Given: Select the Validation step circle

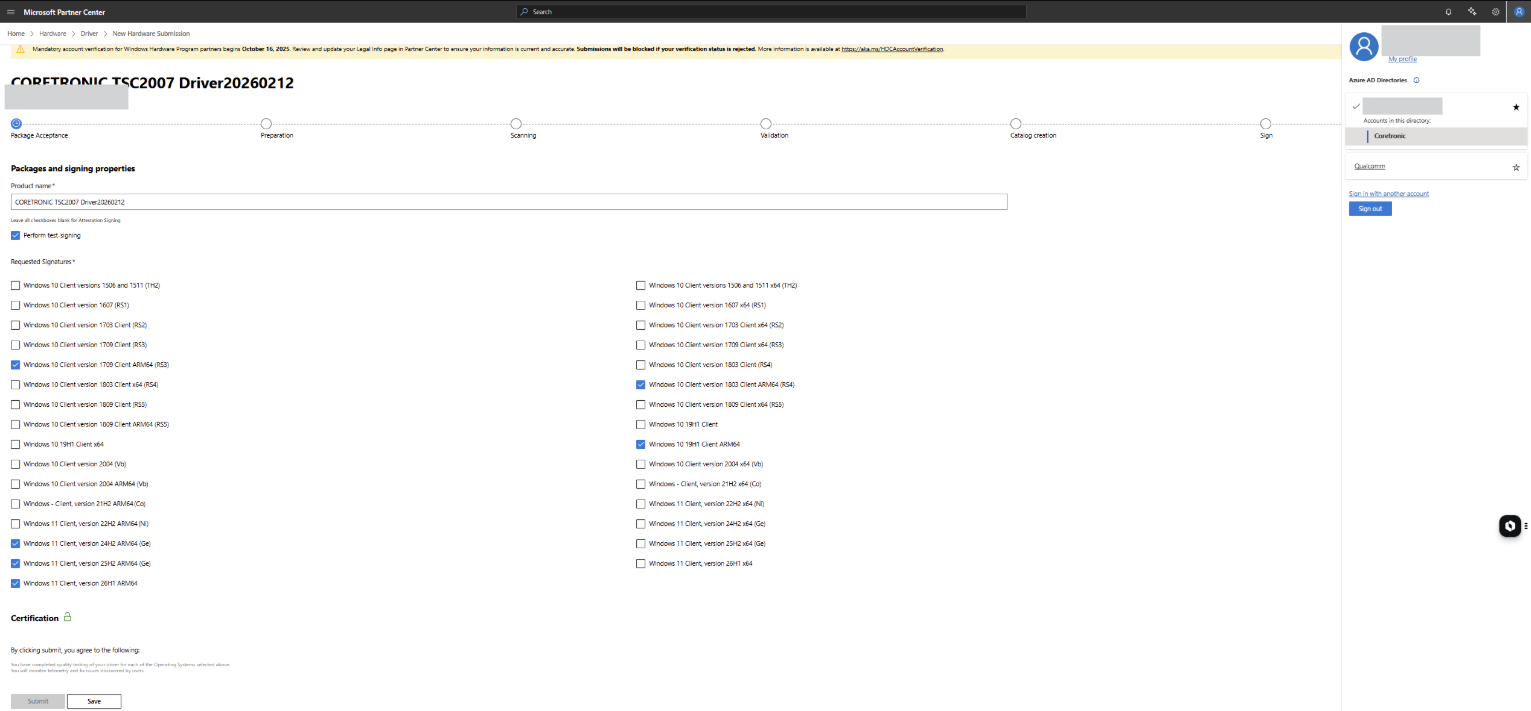Looking at the screenshot, I should 766,123.
